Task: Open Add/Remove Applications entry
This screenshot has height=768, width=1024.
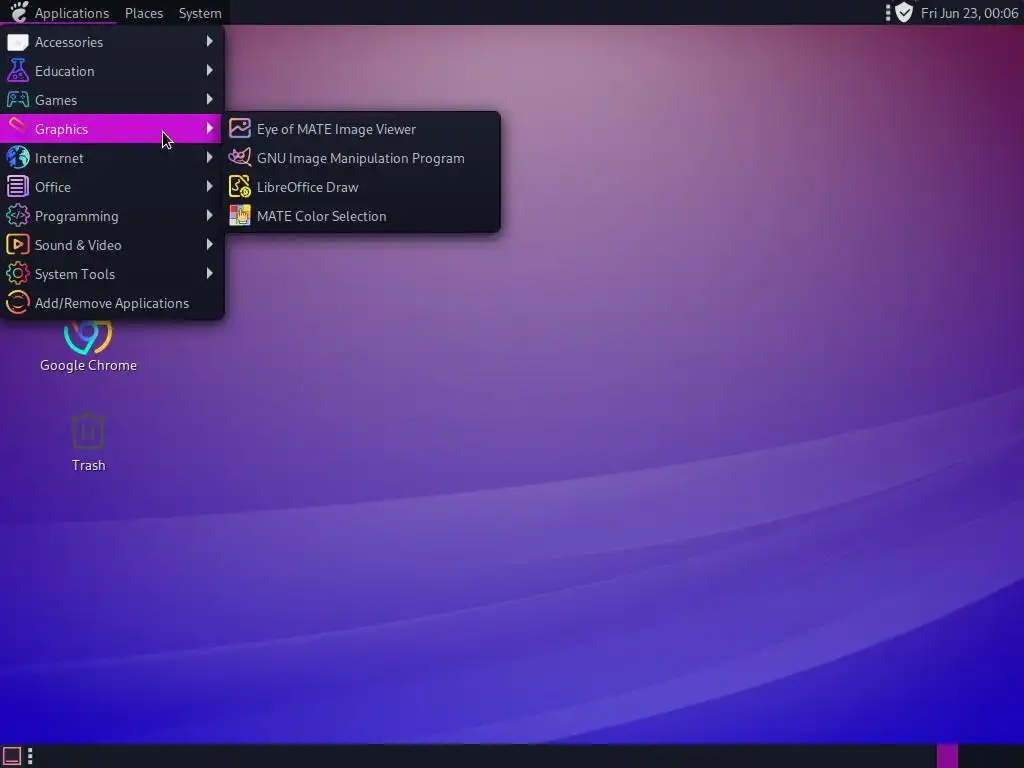Action: pyautogui.click(x=111, y=303)
